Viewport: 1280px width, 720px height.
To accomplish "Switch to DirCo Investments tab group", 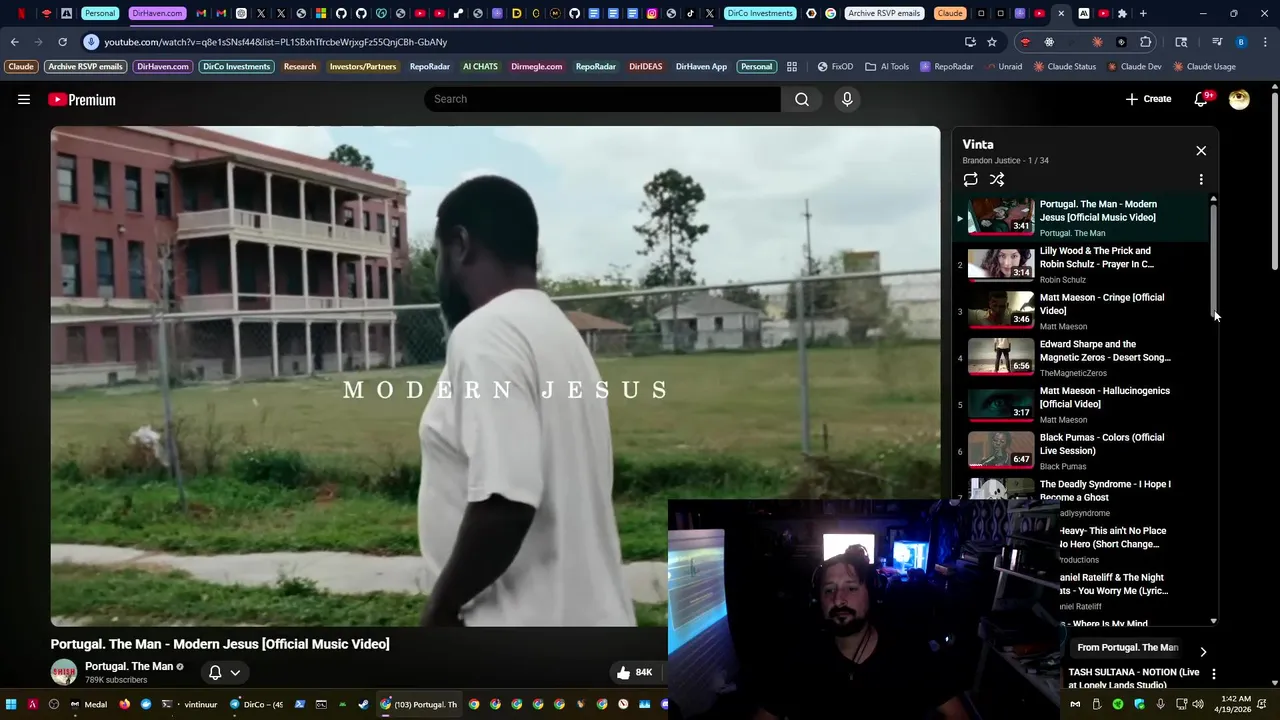I will pos(760,13).
